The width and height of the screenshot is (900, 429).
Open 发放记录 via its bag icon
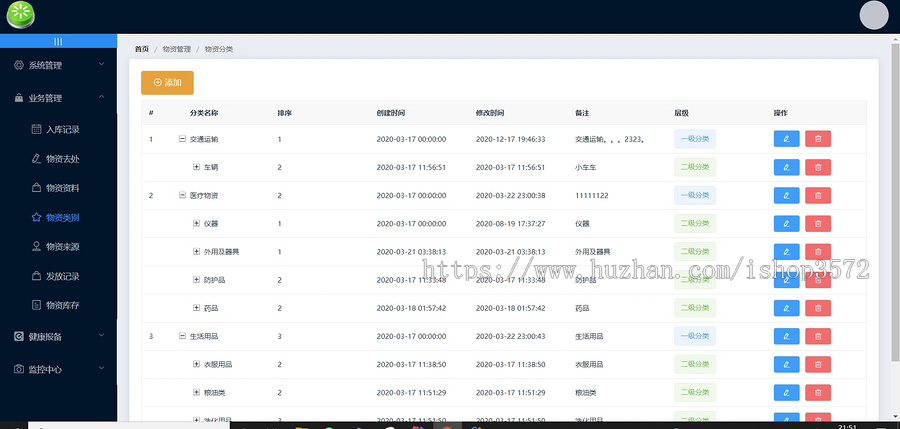pyautogui.click(x=36, y=276)
